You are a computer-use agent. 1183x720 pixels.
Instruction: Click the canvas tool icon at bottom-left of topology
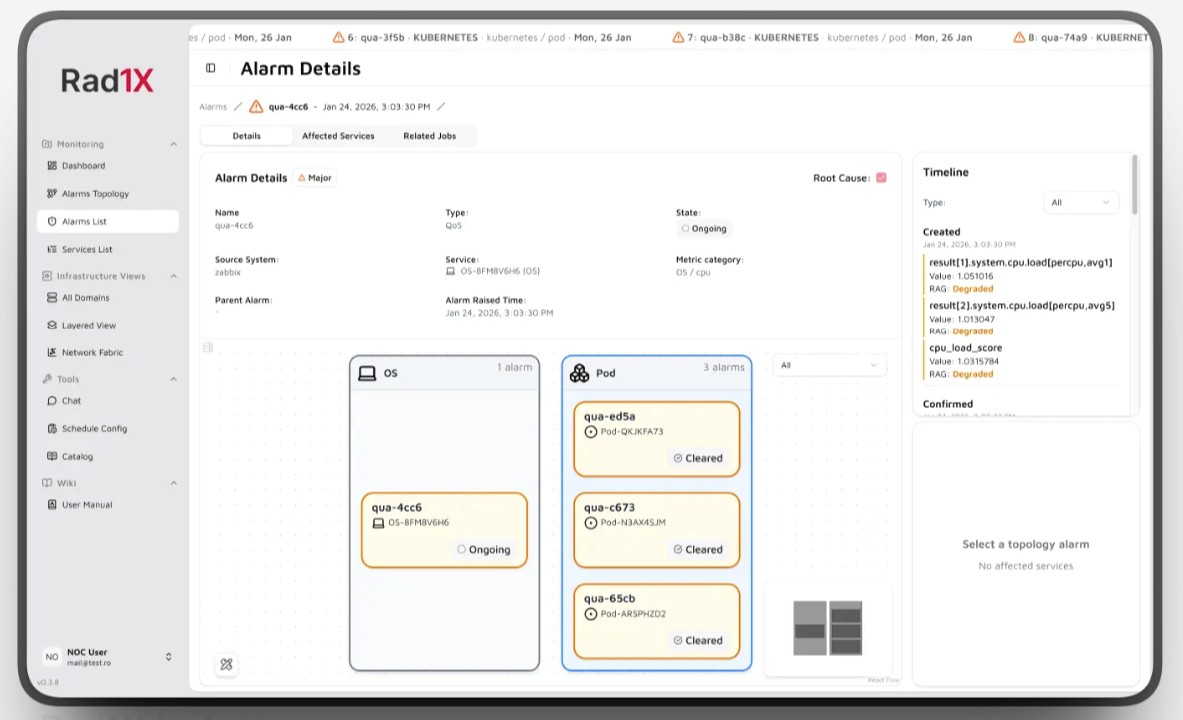tap(226, 664)
